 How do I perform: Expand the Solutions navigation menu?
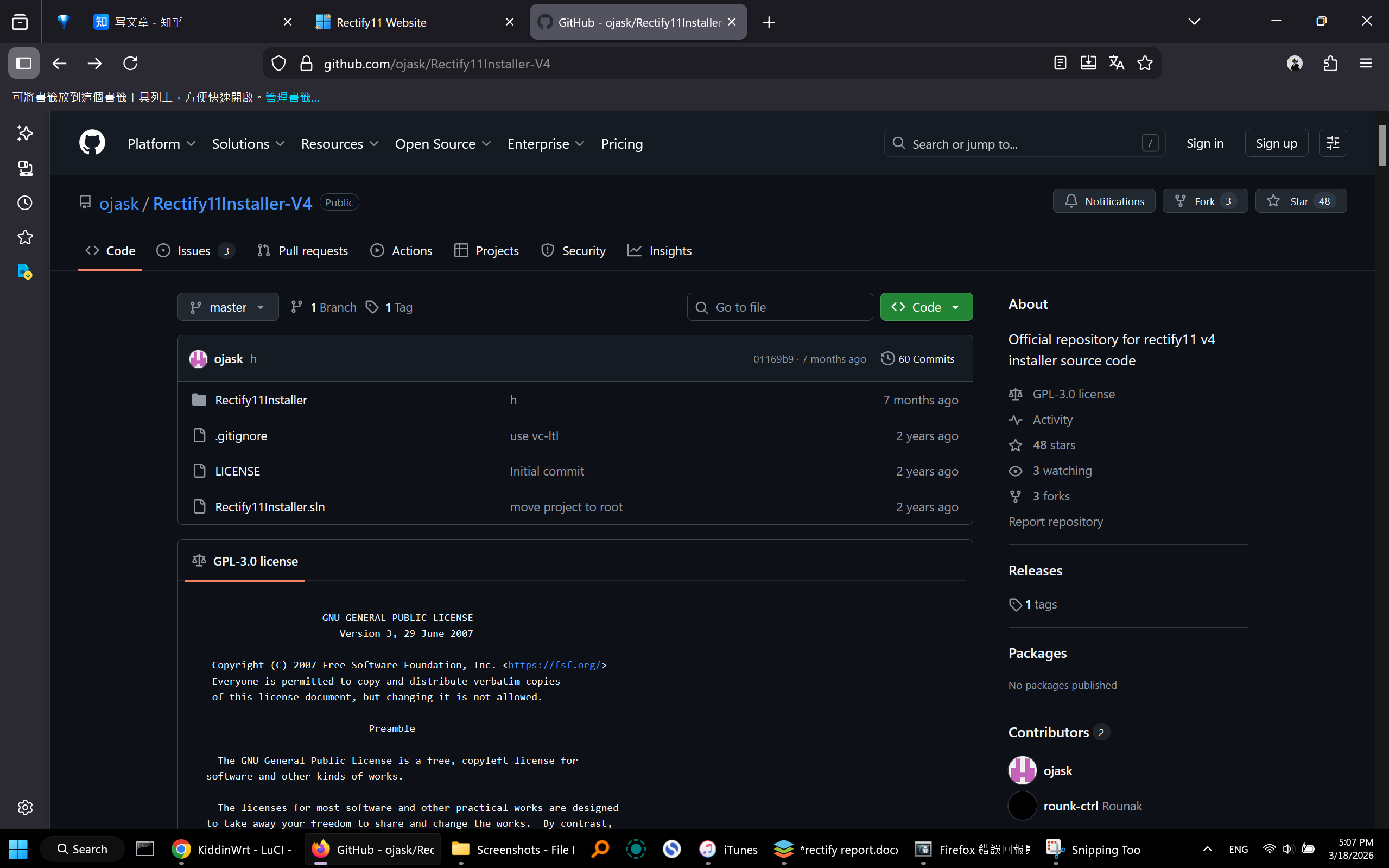coord(248,143)
